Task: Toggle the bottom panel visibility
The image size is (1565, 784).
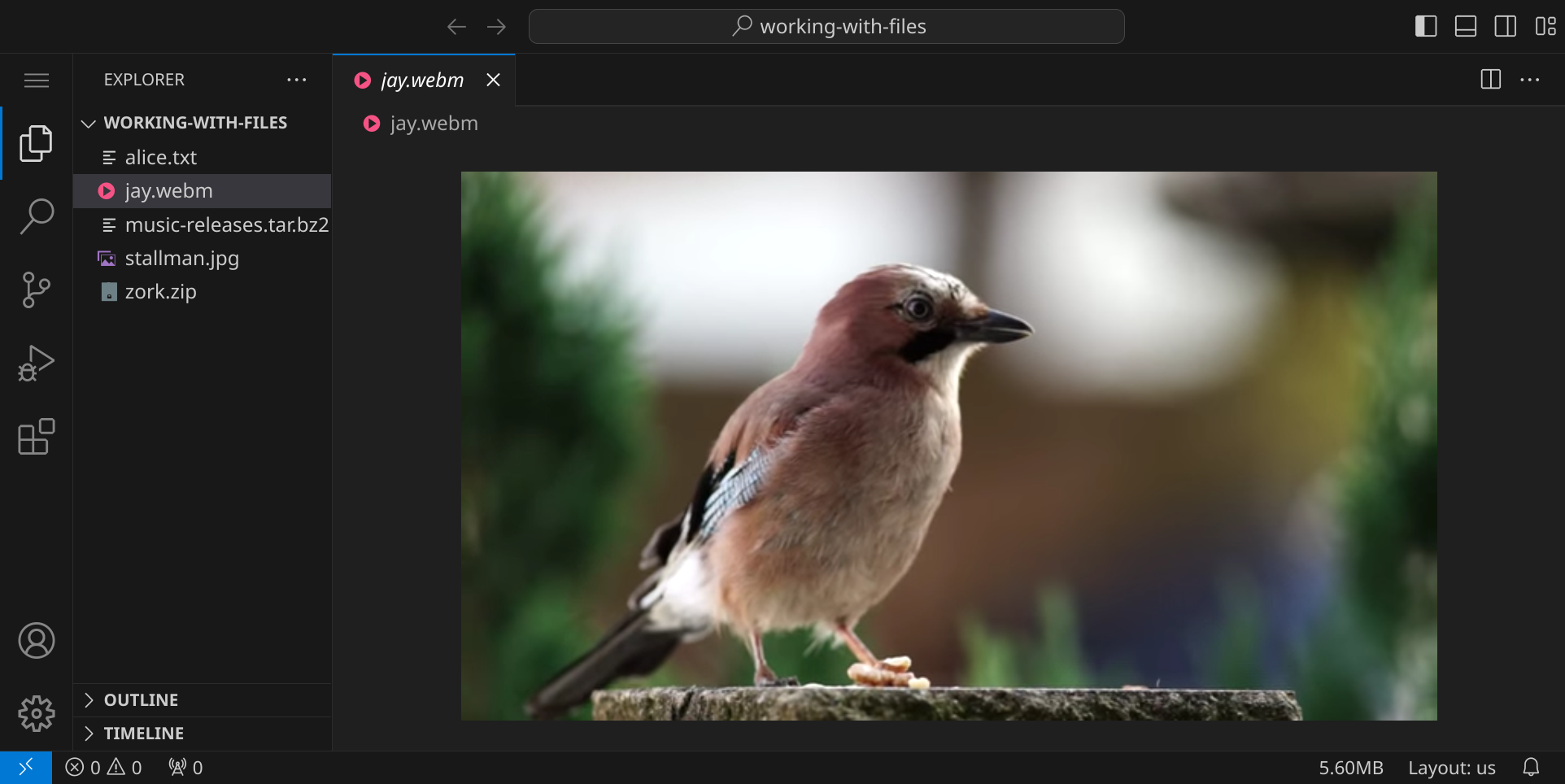Action: (1466, 27)
